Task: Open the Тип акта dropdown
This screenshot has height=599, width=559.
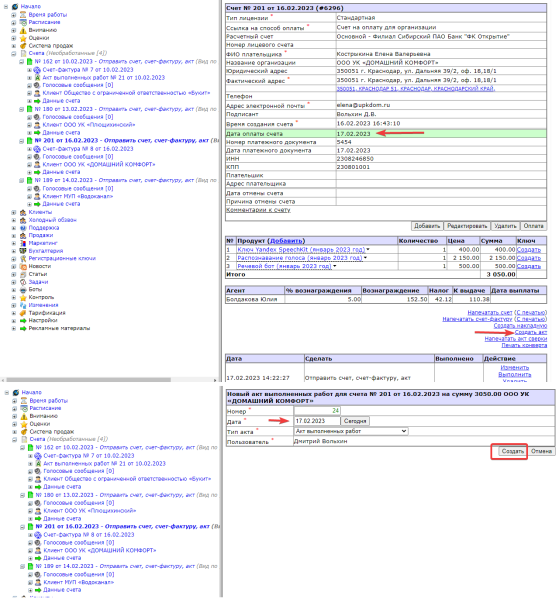Action: click(x=351, y=431)
